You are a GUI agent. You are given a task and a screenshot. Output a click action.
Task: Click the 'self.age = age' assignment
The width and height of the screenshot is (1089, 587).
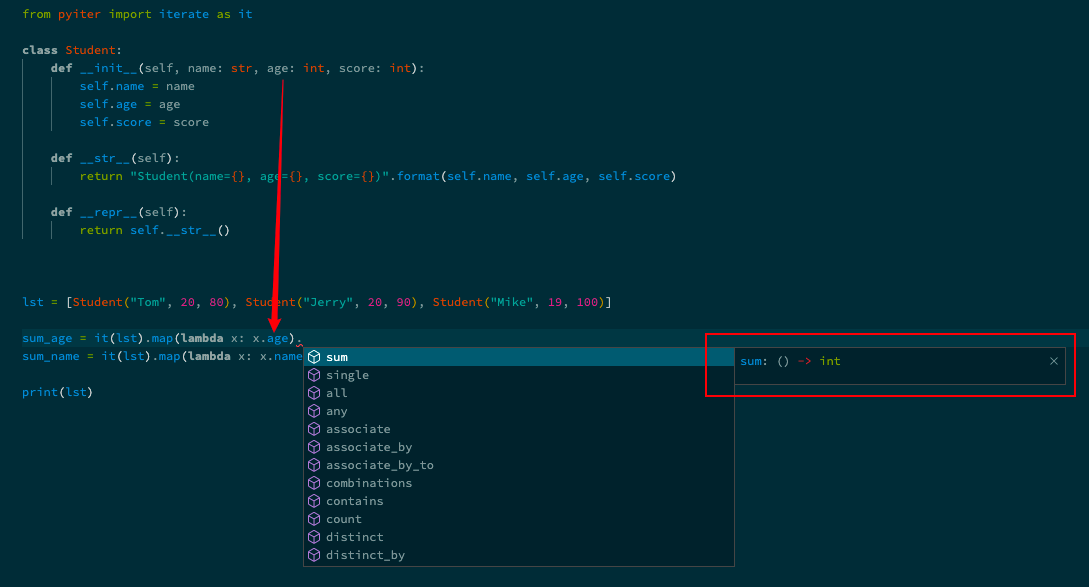(x=130, y=104)
